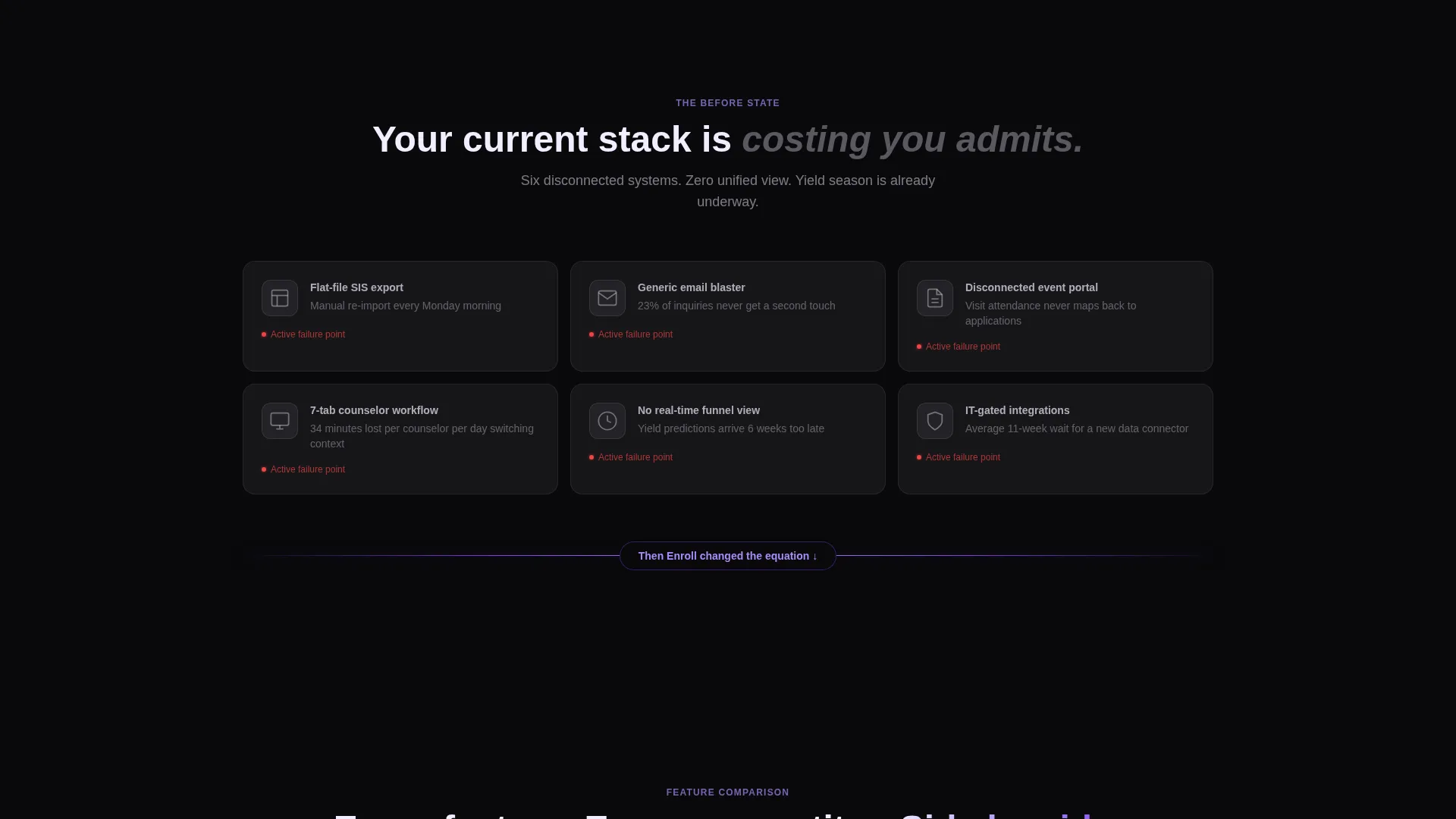Click the red status dot under Flat-file SIS export
The height and width of the screenshot is (819, 1456).
(x=264, y=334)
